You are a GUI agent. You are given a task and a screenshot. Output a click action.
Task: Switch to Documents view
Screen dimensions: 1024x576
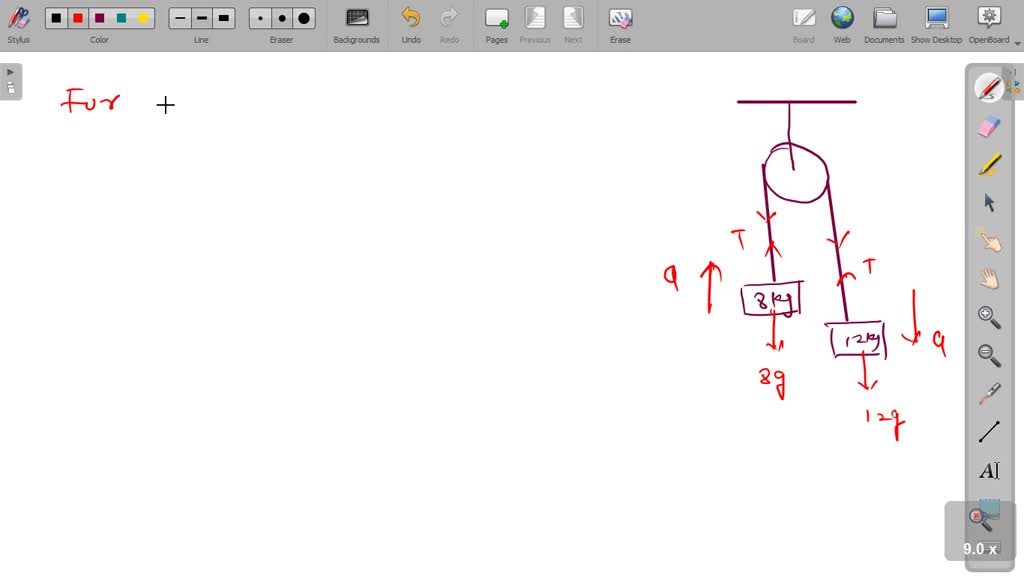[x=884, y=24]
